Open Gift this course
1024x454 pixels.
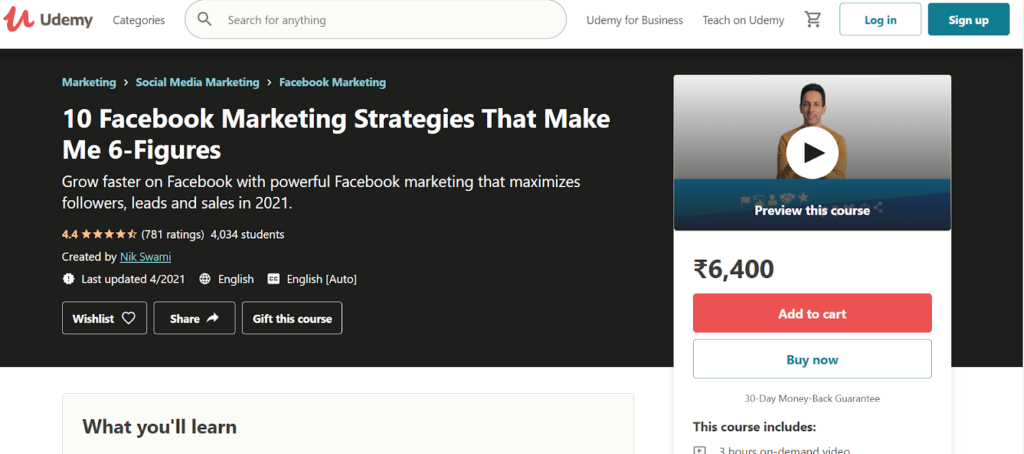[x=292, y=318]
